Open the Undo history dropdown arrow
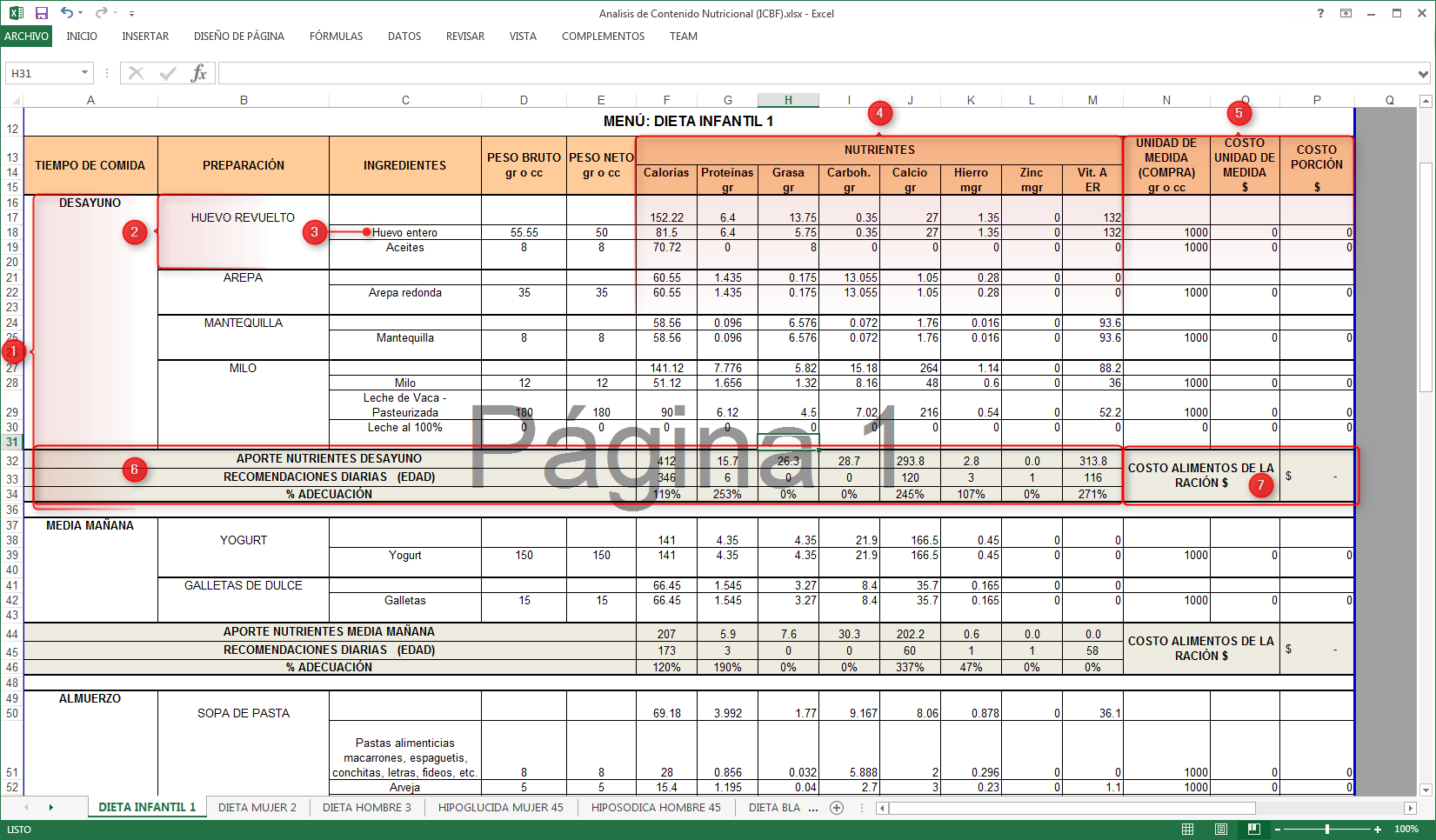This screenshot has height=840, width=1436. click(x=80, y=13)
